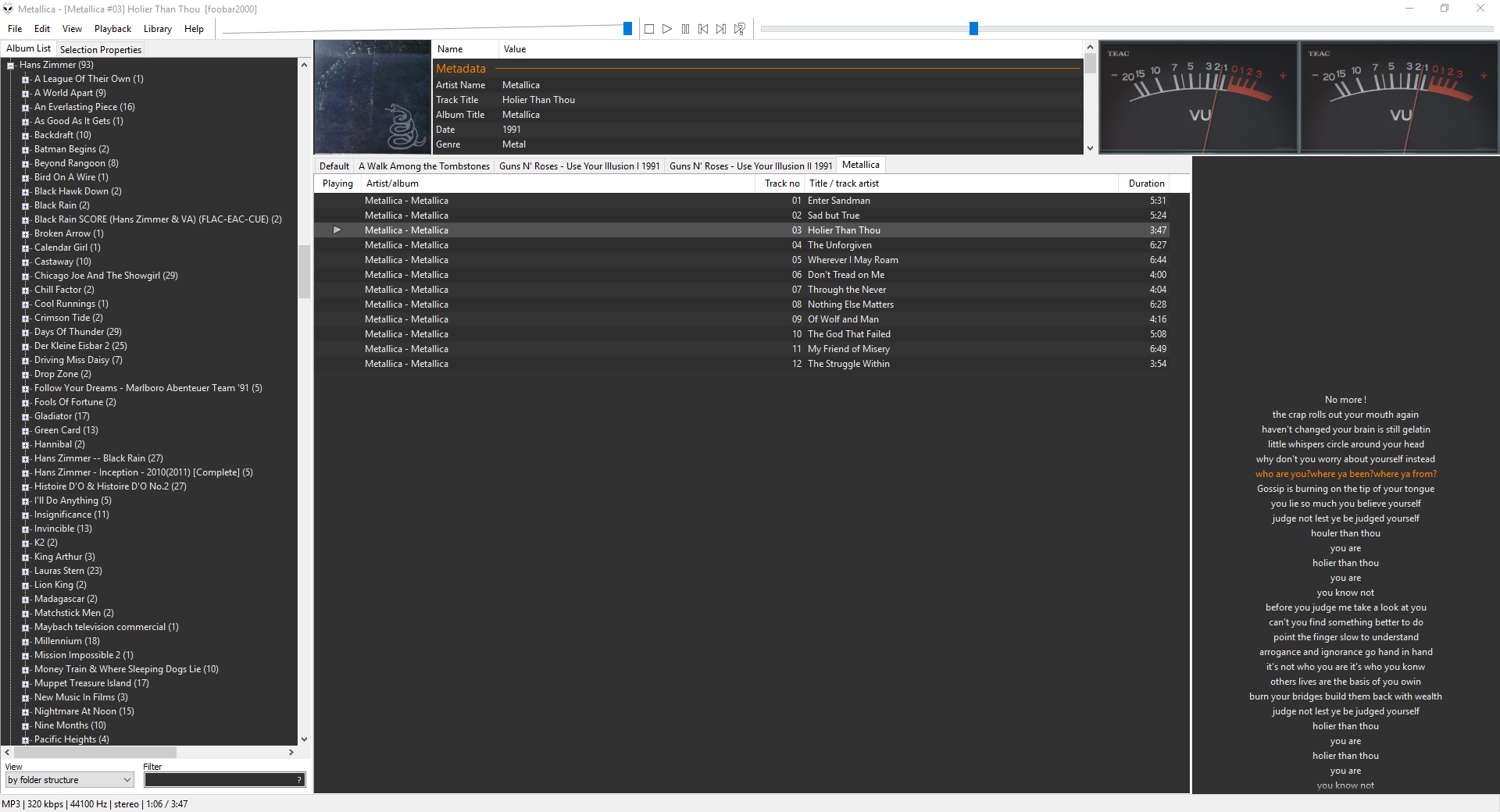1500x812 pixels.
Task: Open A Walk Among the Tombstones playlist
Action: click(x=424, y=166)
